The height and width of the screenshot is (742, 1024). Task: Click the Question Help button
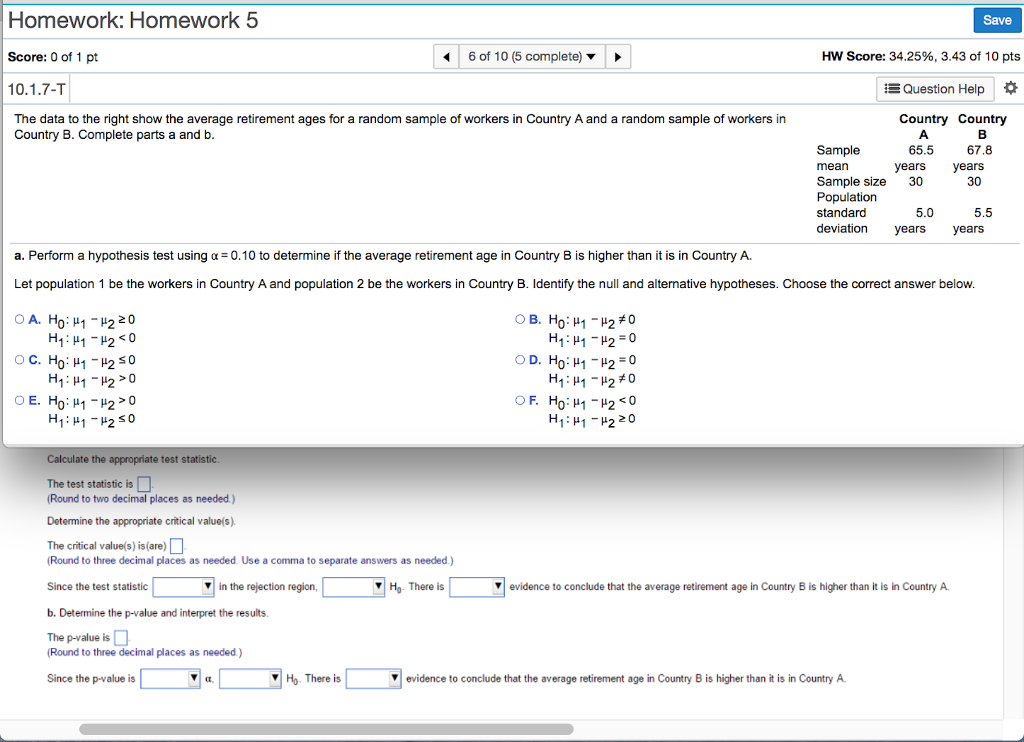pos(934,89)
